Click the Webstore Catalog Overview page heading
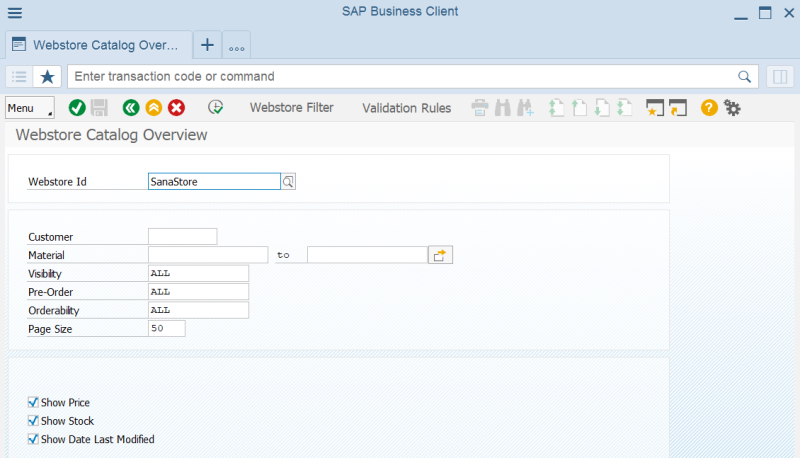800x458 pixels. [x=111, y=135]
